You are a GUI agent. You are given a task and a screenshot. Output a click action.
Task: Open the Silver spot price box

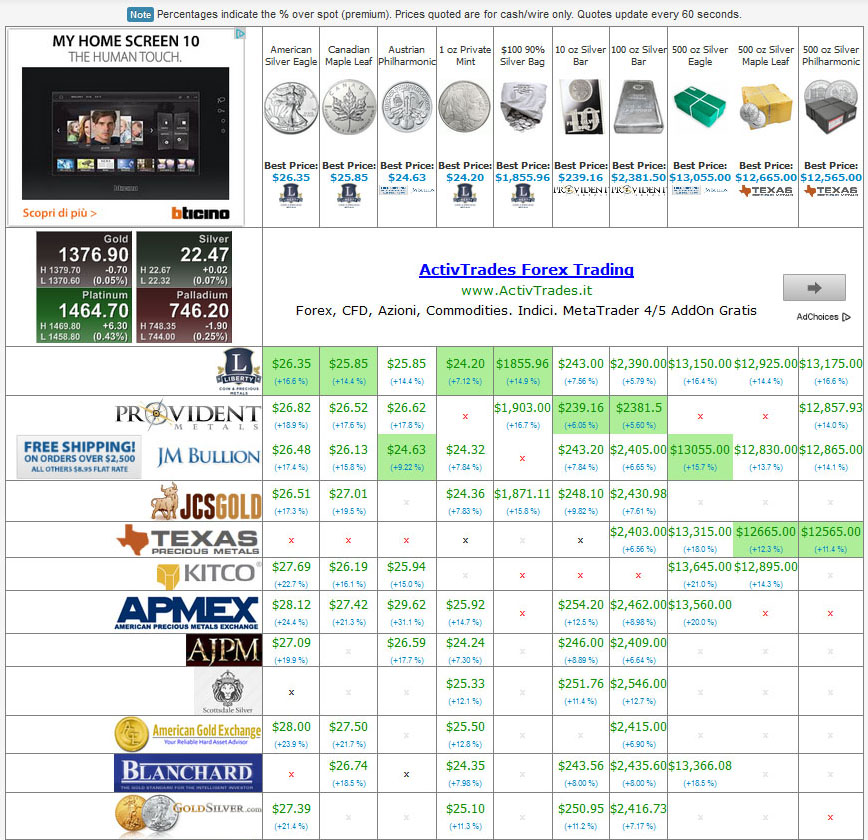click(184, 259)
